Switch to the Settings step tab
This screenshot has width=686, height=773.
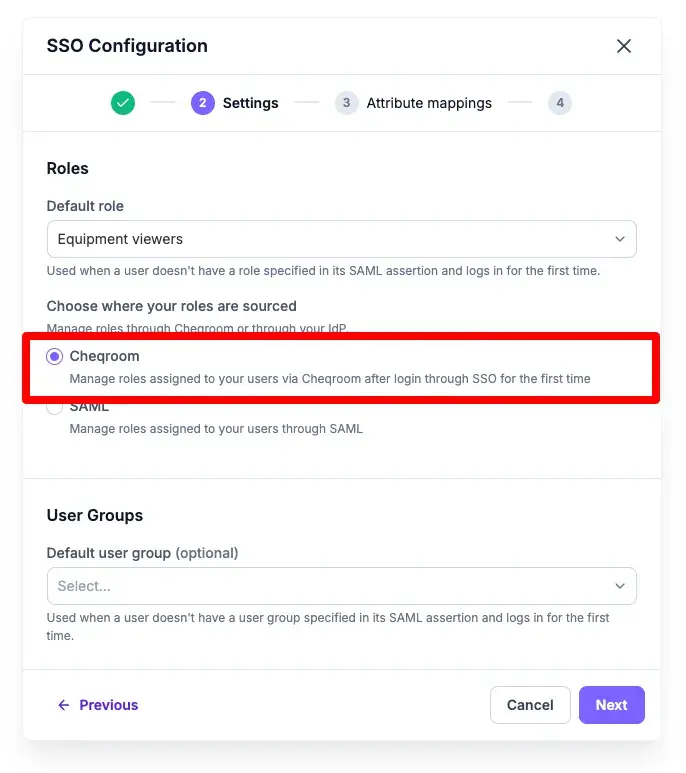point(250,103)
